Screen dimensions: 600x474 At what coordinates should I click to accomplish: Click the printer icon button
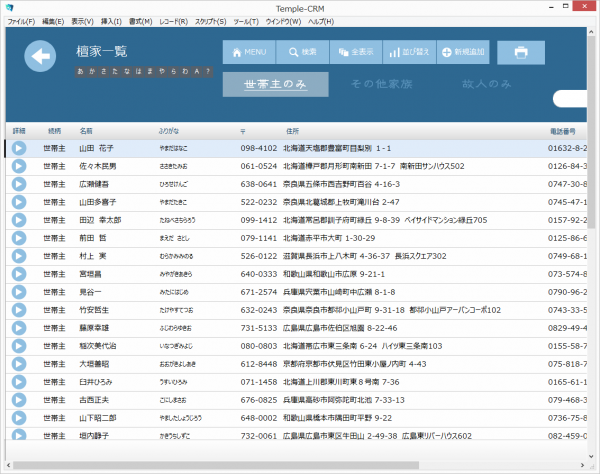tap(521, 52)
